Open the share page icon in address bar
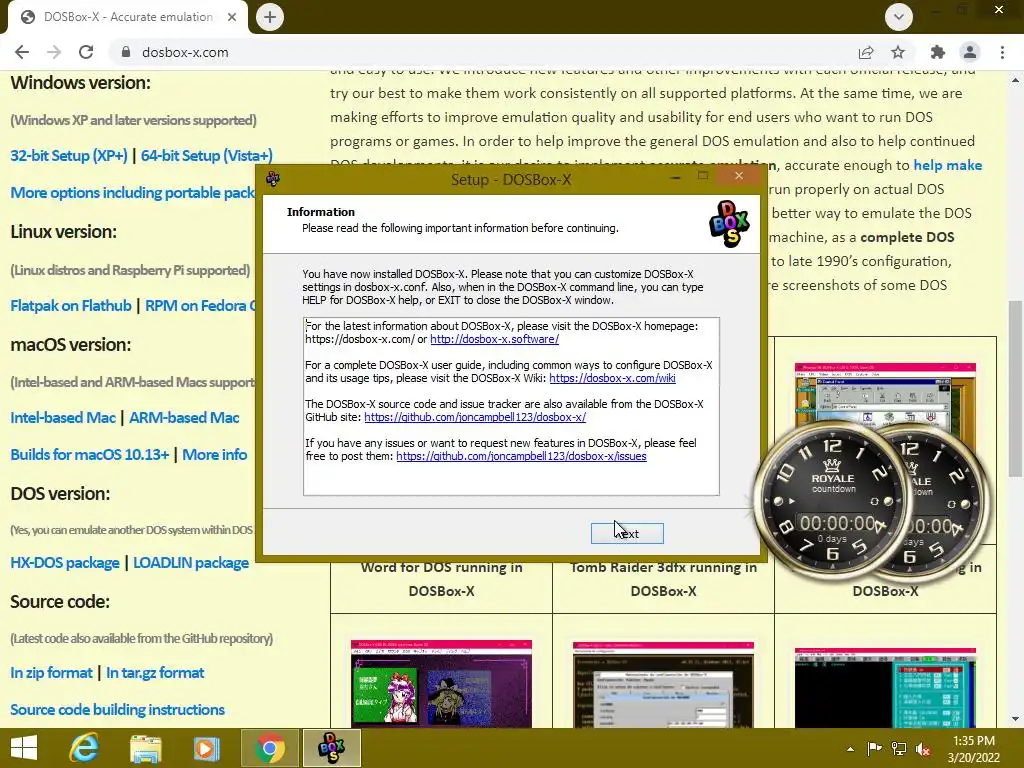 point(866,52)
